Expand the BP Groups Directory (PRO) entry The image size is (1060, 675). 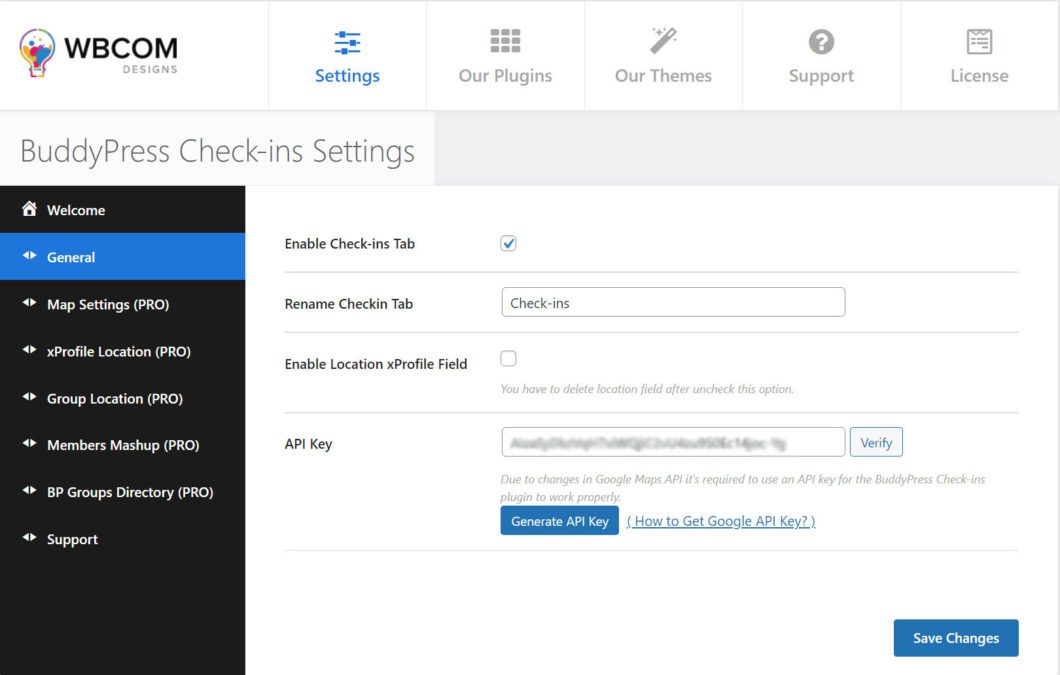[128, 492]
